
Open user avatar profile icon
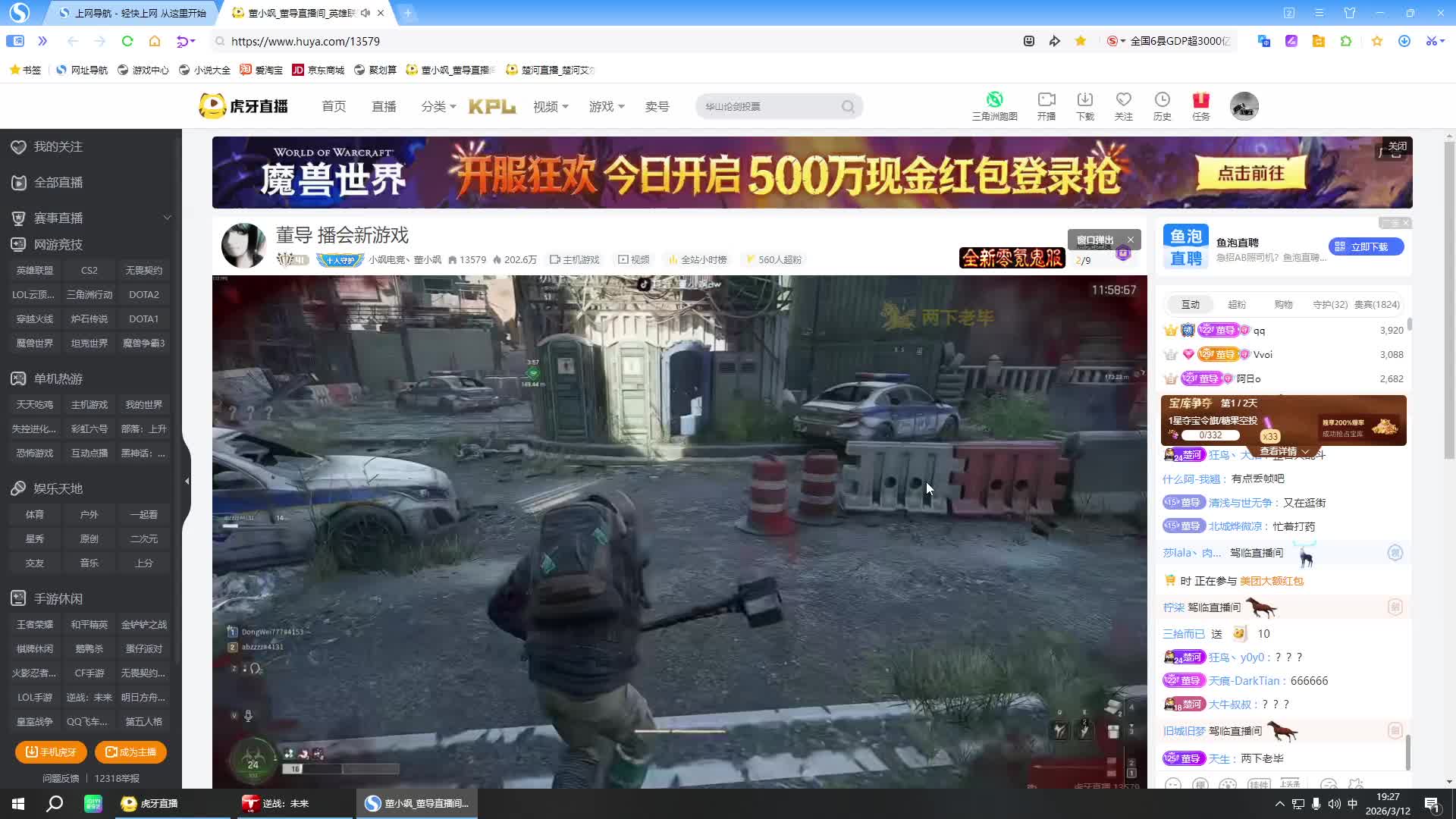[1244, 106]
